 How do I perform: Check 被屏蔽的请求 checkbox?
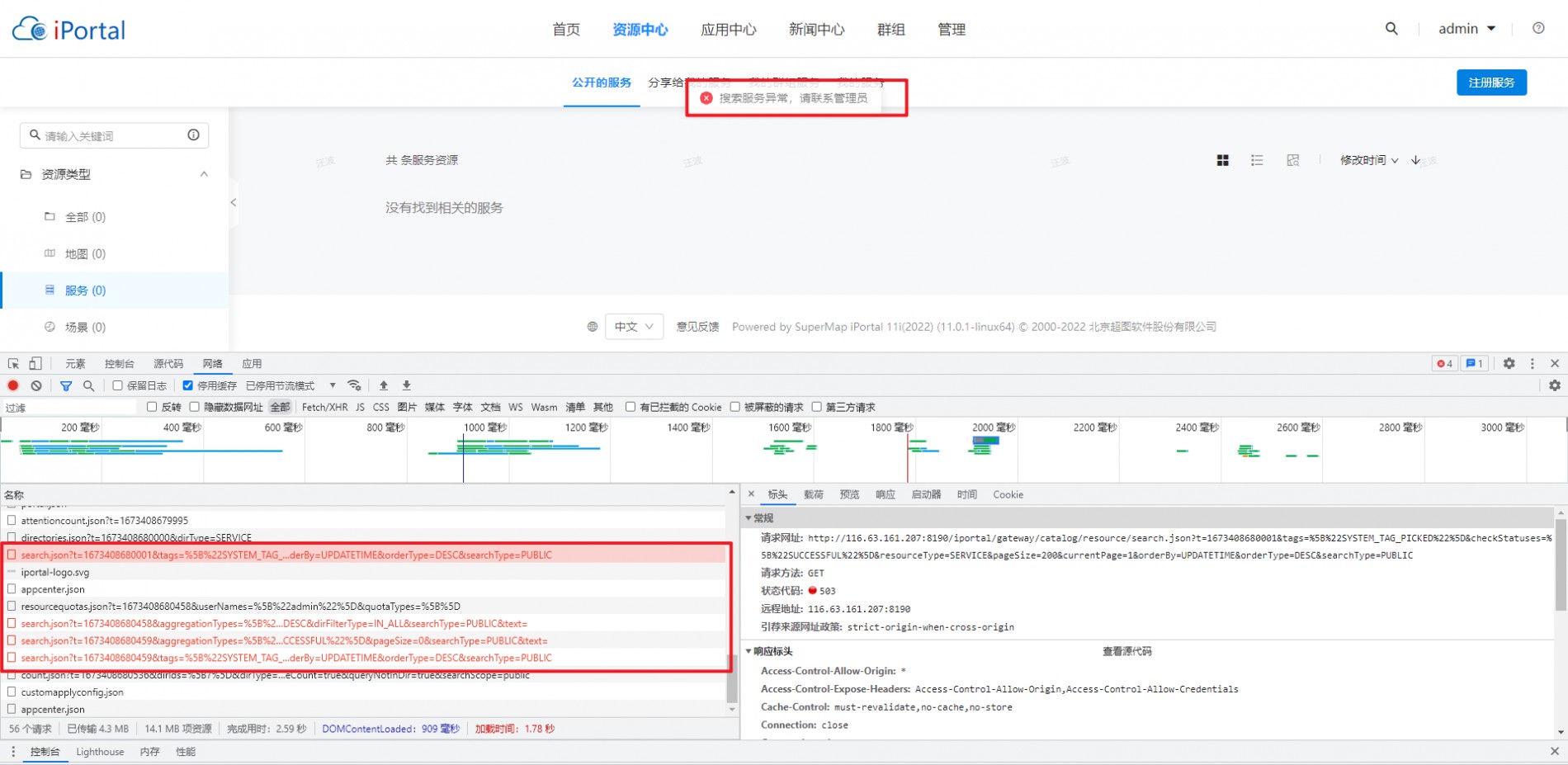[x=734, y=407]
